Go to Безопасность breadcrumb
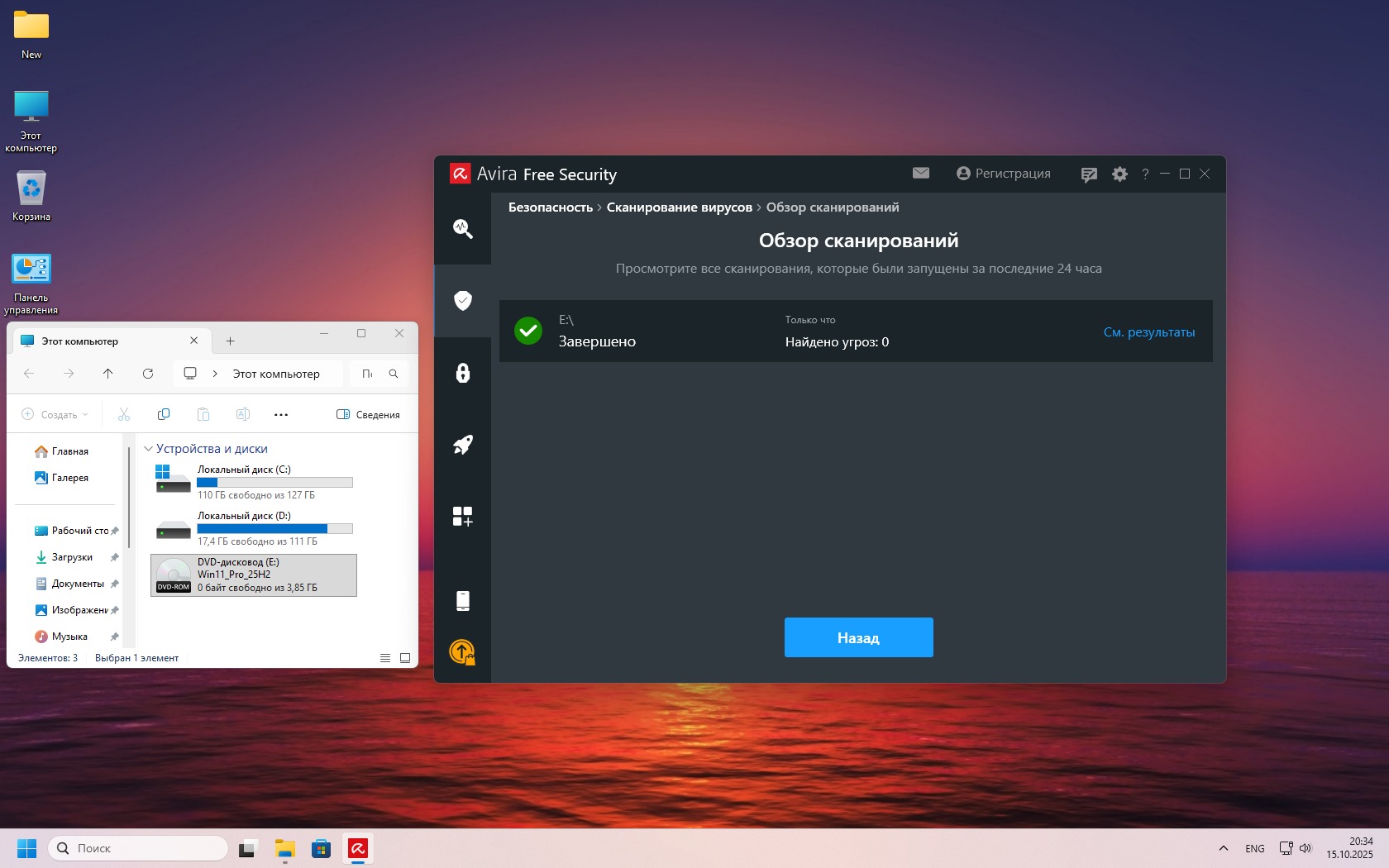This screenshot has height=868, width=1389. (x=550, y=207)
